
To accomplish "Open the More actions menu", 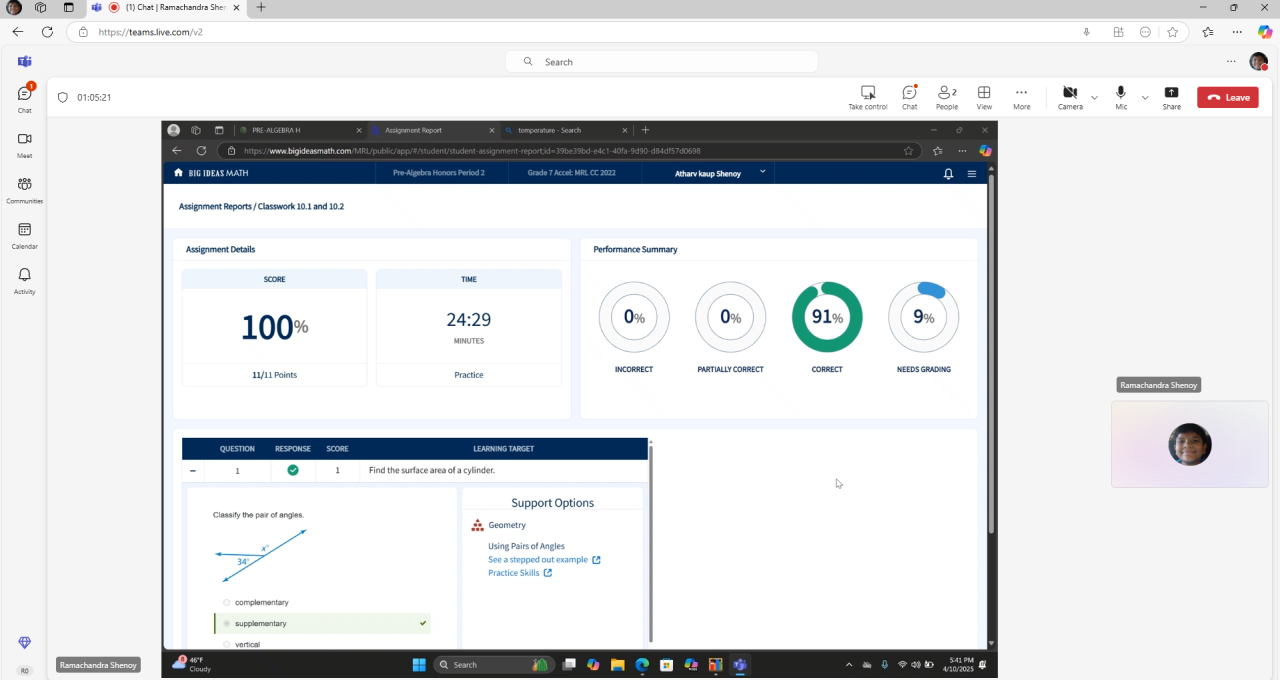I will 1021,97.
